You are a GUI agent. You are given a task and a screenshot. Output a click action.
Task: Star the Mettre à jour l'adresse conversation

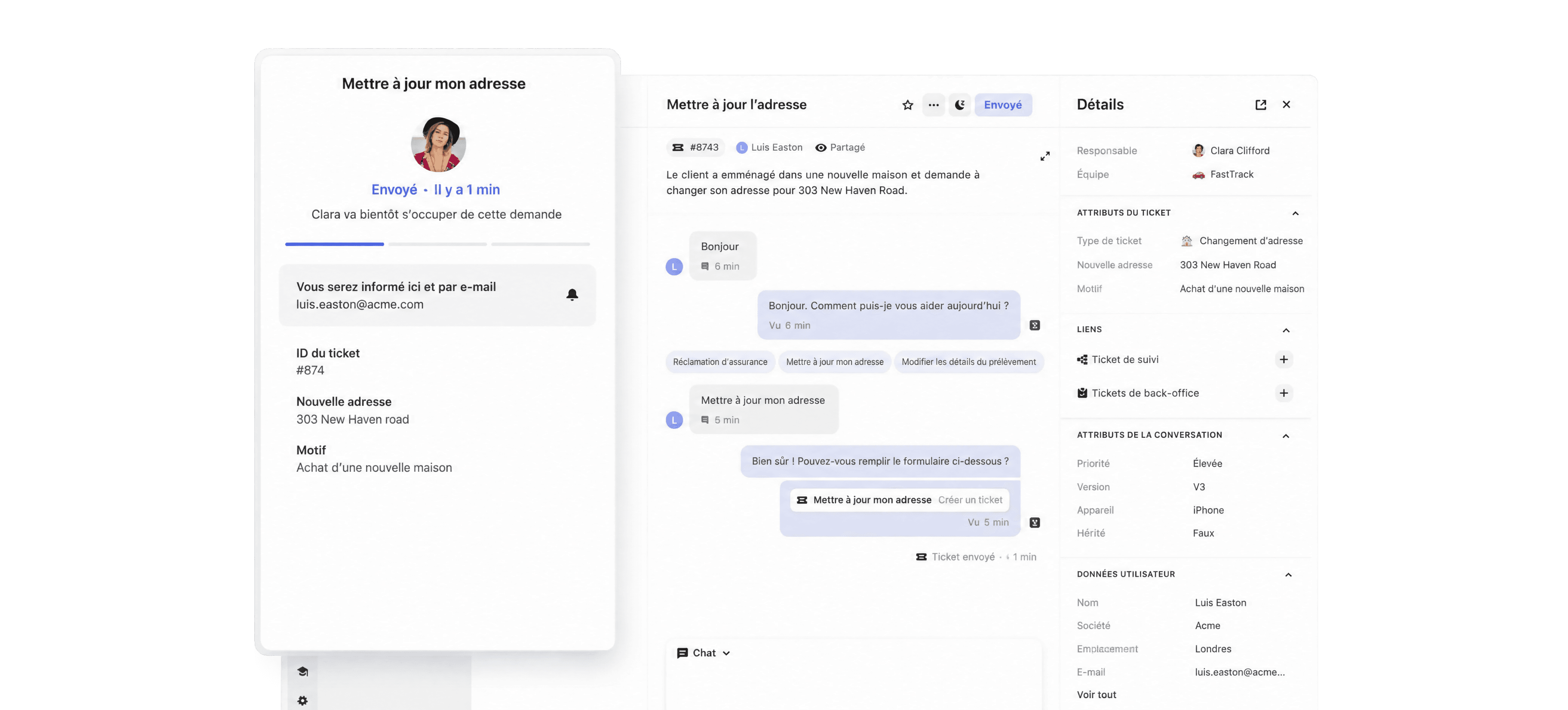[x=907, y=105]
